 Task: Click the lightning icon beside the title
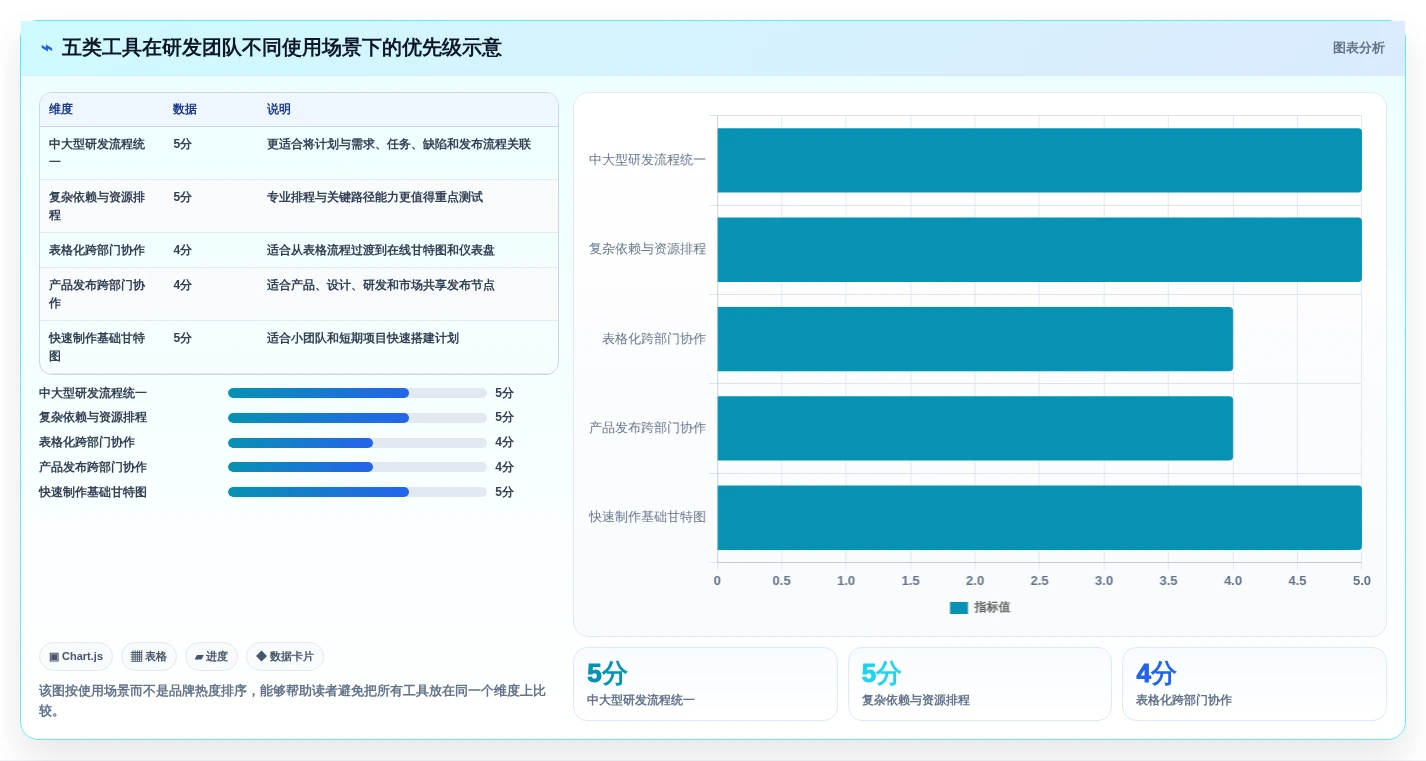[x=47, y=48]
